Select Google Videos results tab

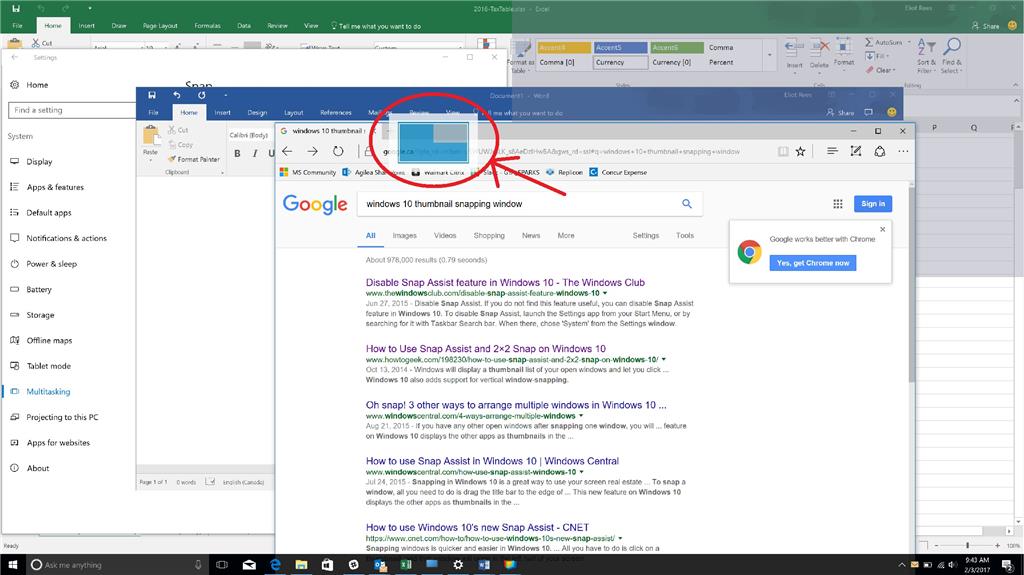tap(445, 235)
